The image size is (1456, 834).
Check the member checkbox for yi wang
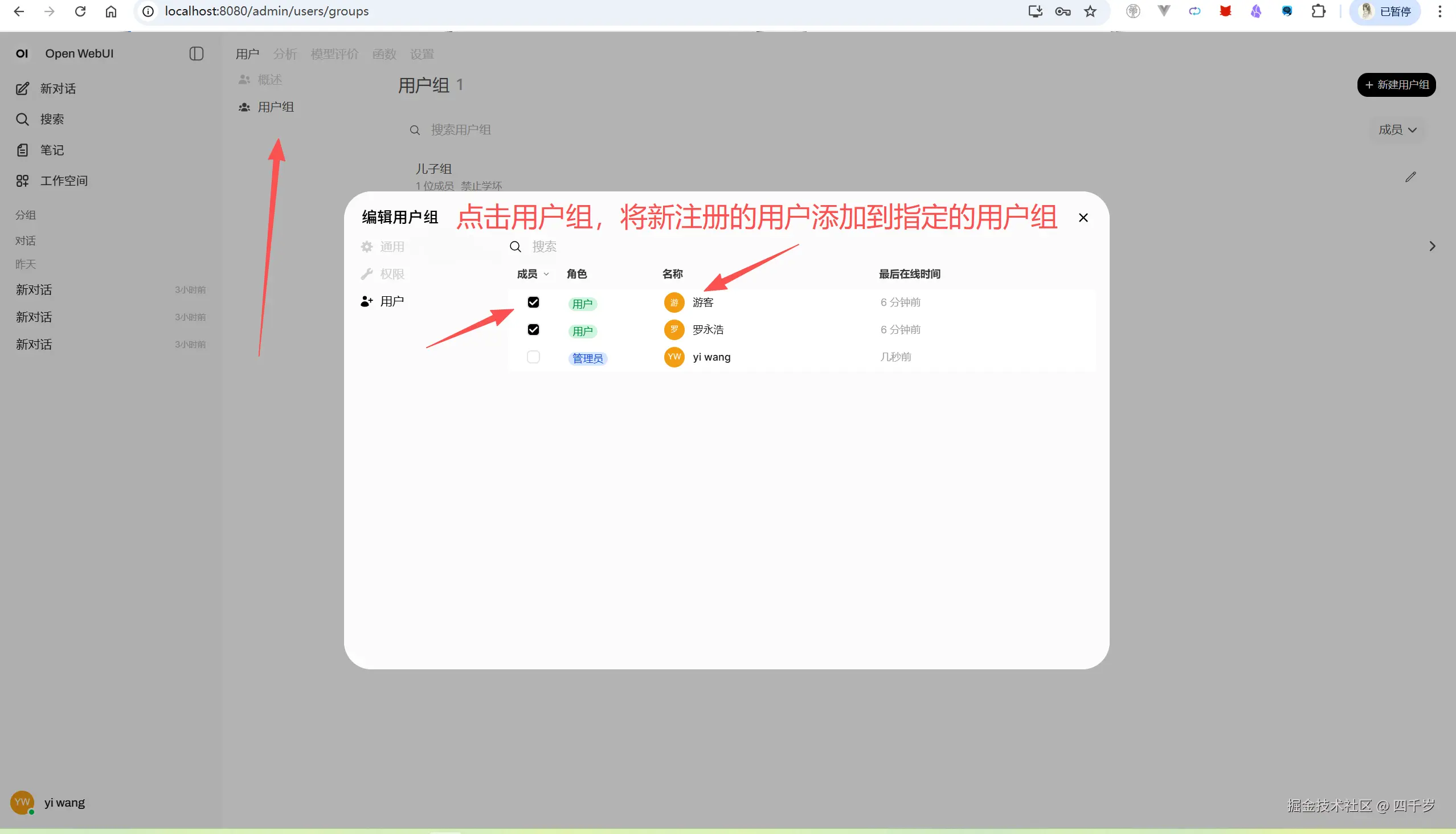[533, 356]
